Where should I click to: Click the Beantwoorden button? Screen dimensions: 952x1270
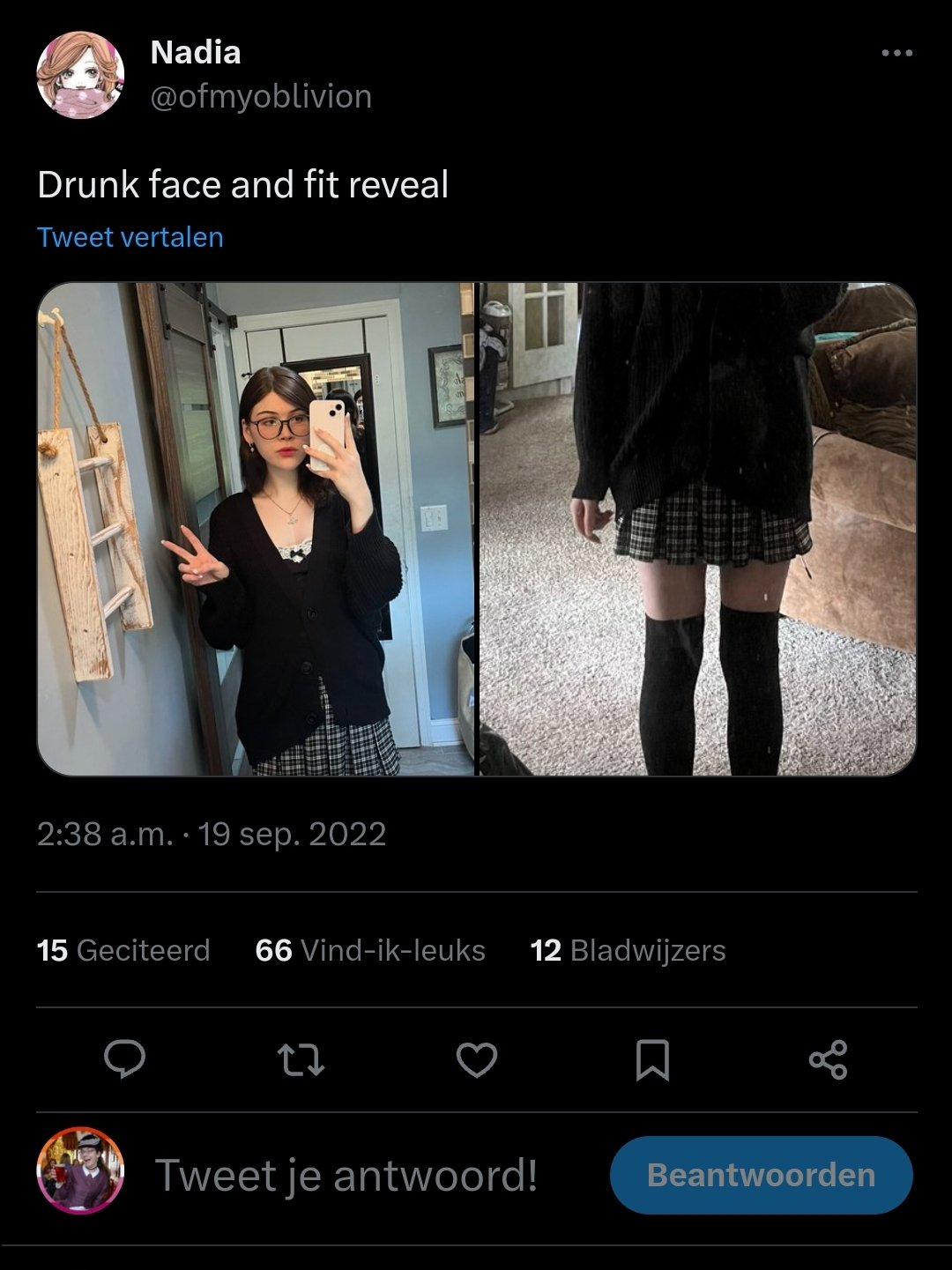click(x=762, y=1175)
